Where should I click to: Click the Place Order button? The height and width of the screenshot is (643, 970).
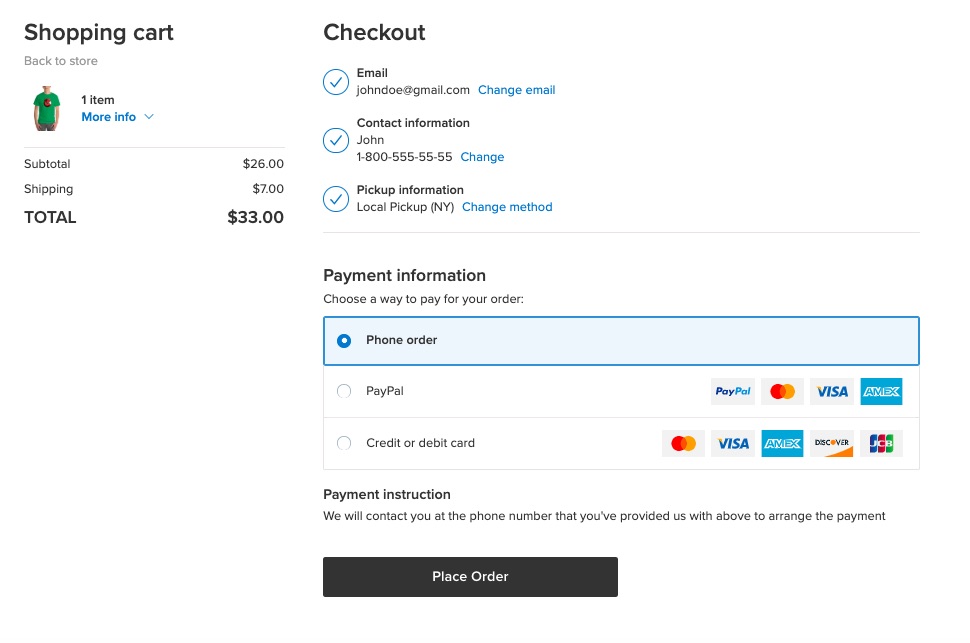pyautogui.click(x=470, y=576)
